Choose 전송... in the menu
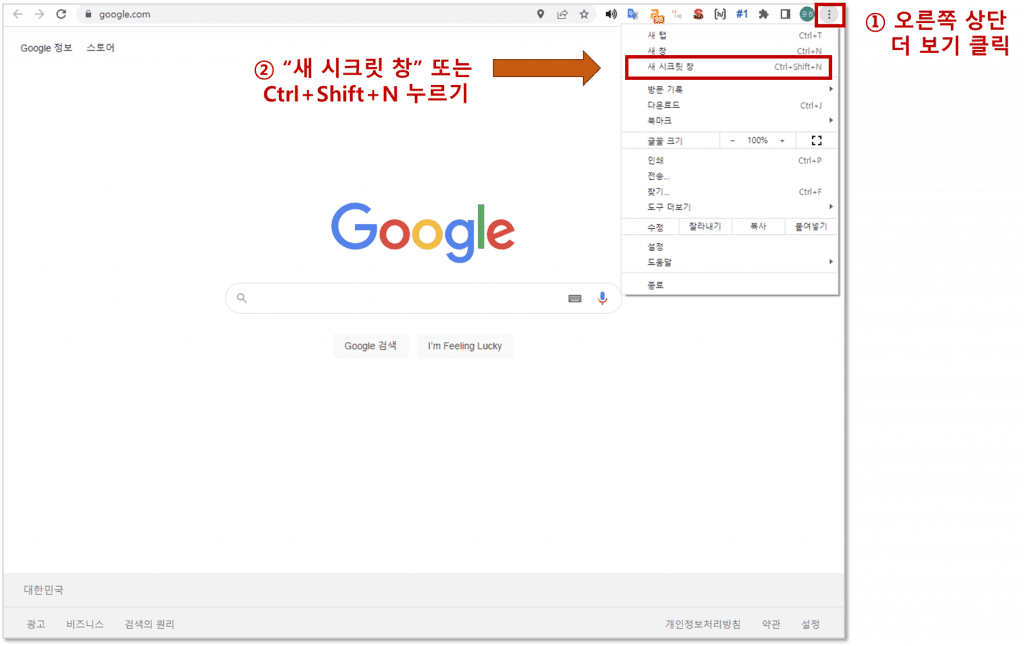Screen dimensions: 1024x646 point(730,176)
